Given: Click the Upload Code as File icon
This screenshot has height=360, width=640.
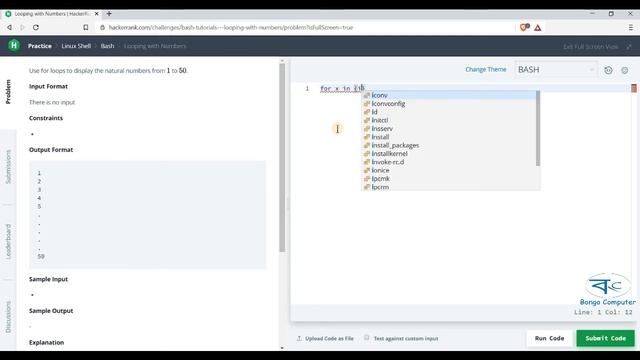Looking at the screenshot, I should [x=299, y=338].
